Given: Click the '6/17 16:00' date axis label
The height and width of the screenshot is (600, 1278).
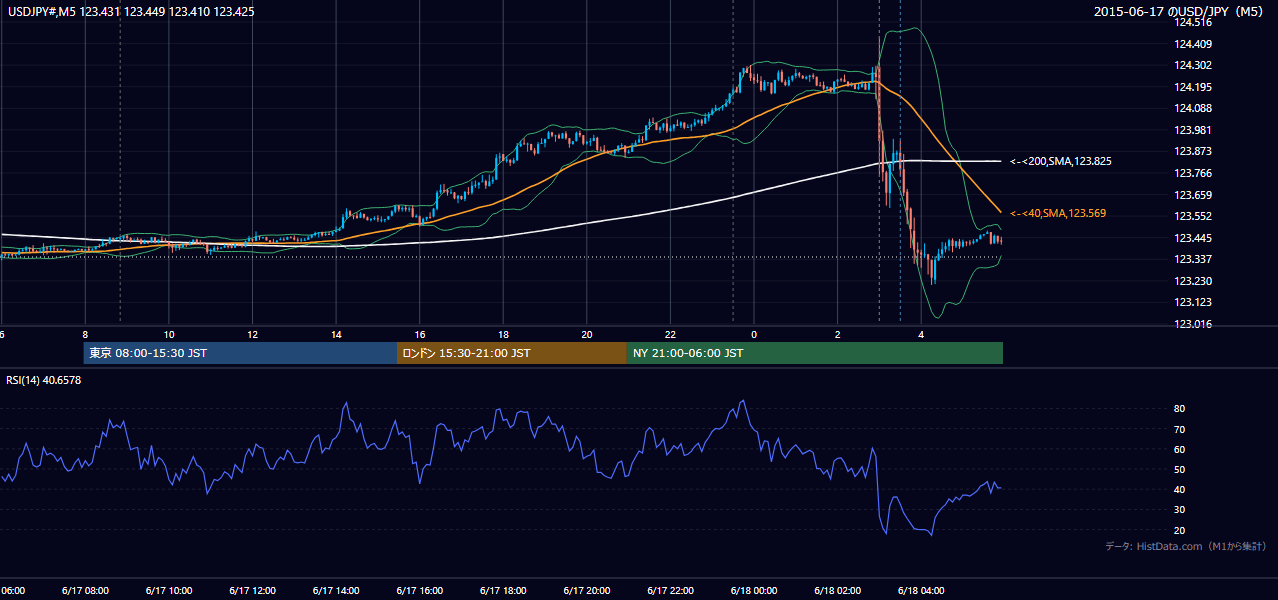Looking at the screenshot, I should (420, 590).
